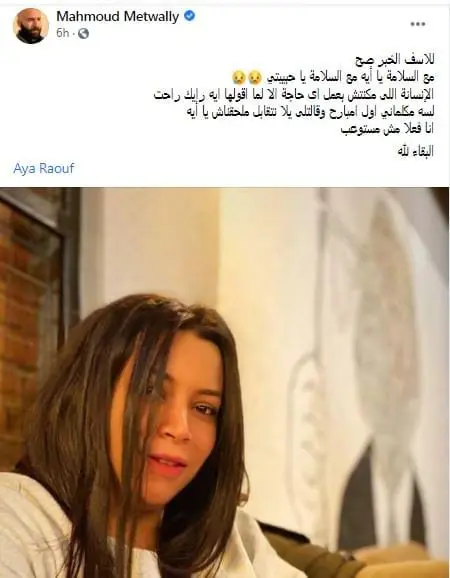Image resolution: width=450 pixels, height=578 pixels.
Task: Click the line 'للاسف الخبر صح'
Action: pyautogui.click(x=394, y=59)
